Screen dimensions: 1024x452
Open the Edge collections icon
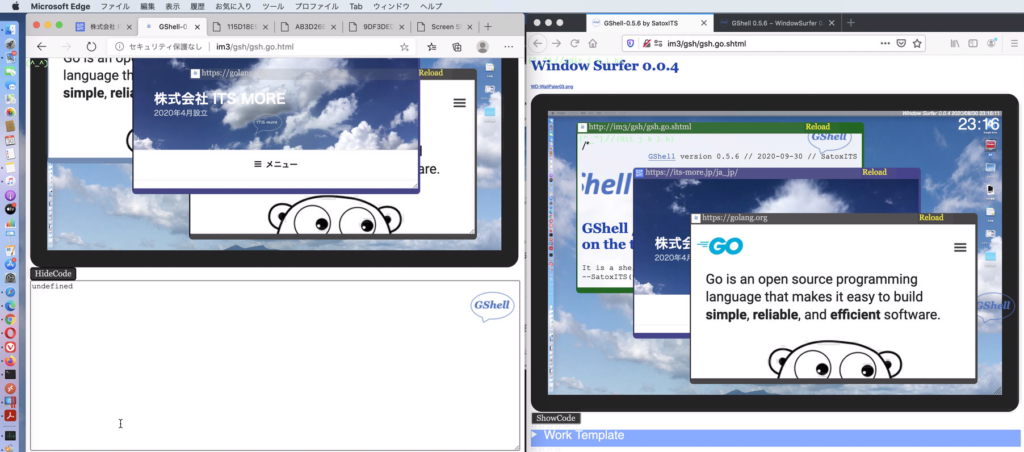pos(457,46)
